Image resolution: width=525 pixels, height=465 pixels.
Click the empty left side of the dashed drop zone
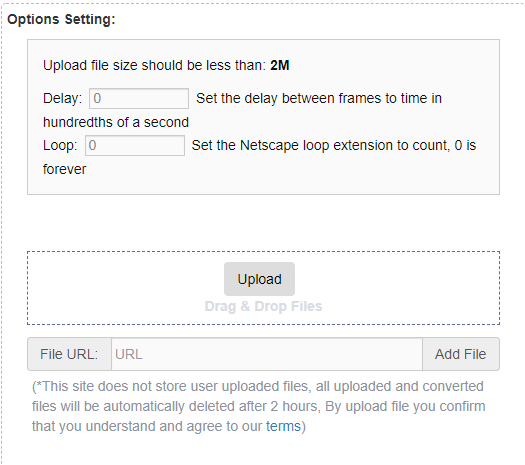[x=124, y=288]
